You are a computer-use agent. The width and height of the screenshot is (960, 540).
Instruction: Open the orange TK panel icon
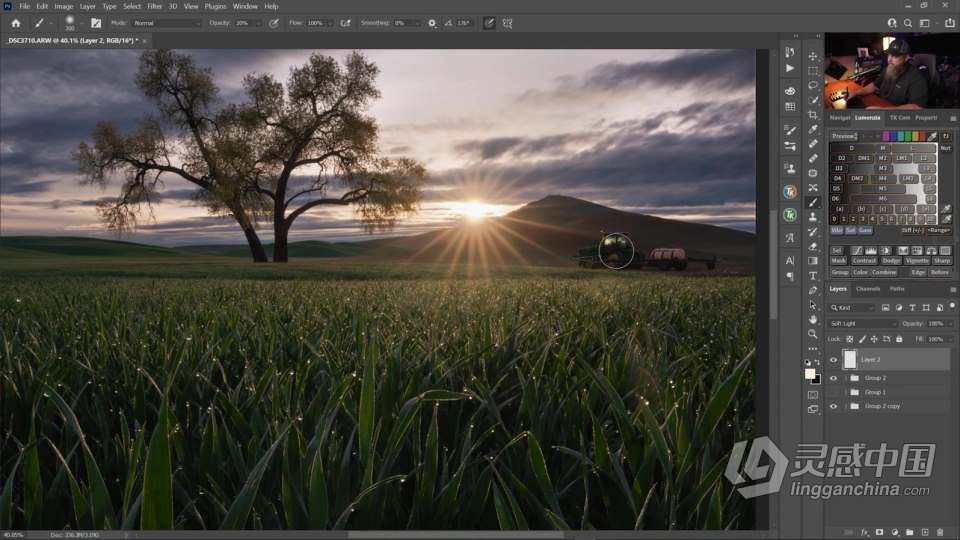tap(790, 192)
